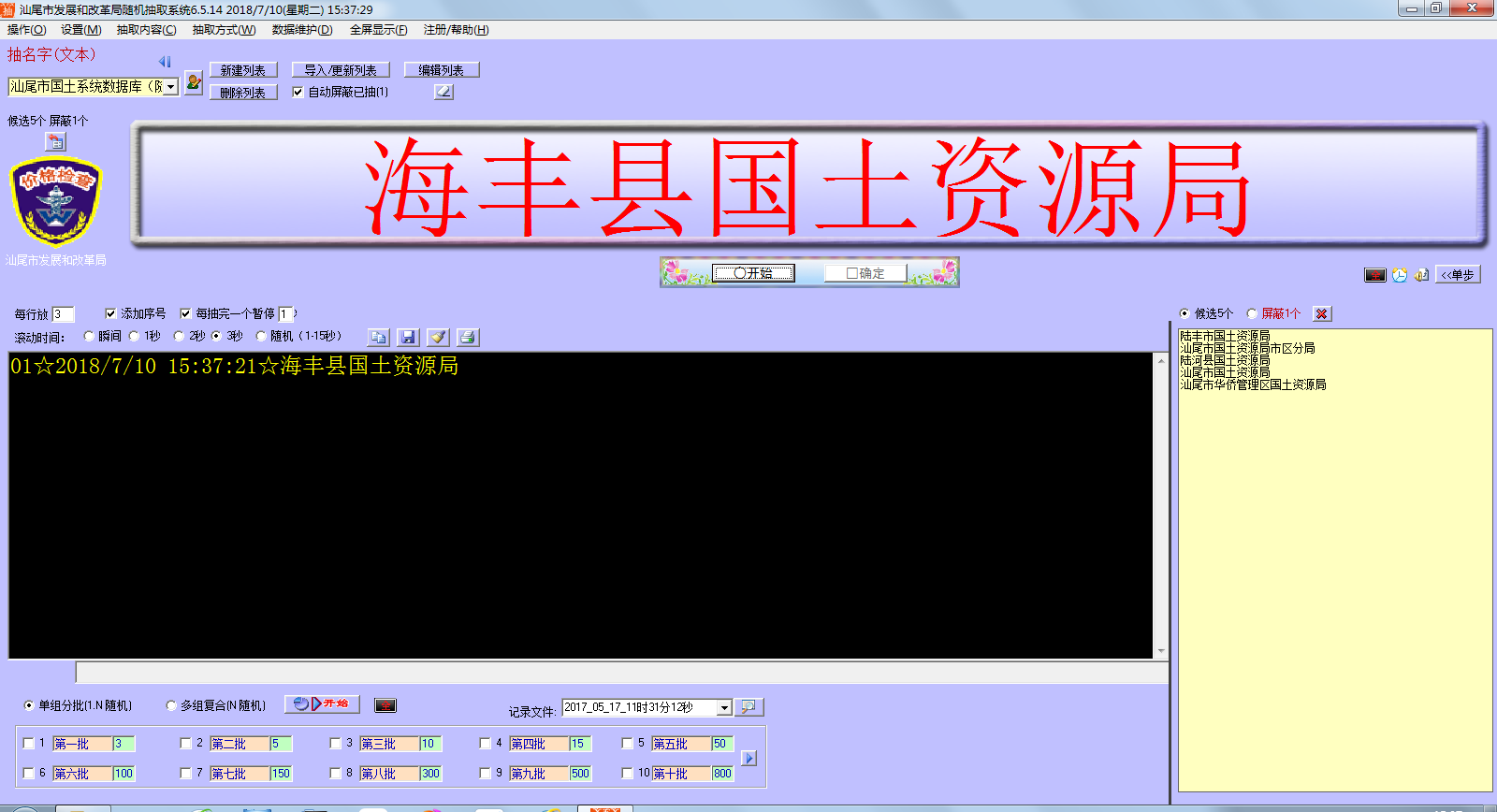Click the alarm clock timer icon
Viewport: 1497px width, 812px height.
click(1400, 275)
